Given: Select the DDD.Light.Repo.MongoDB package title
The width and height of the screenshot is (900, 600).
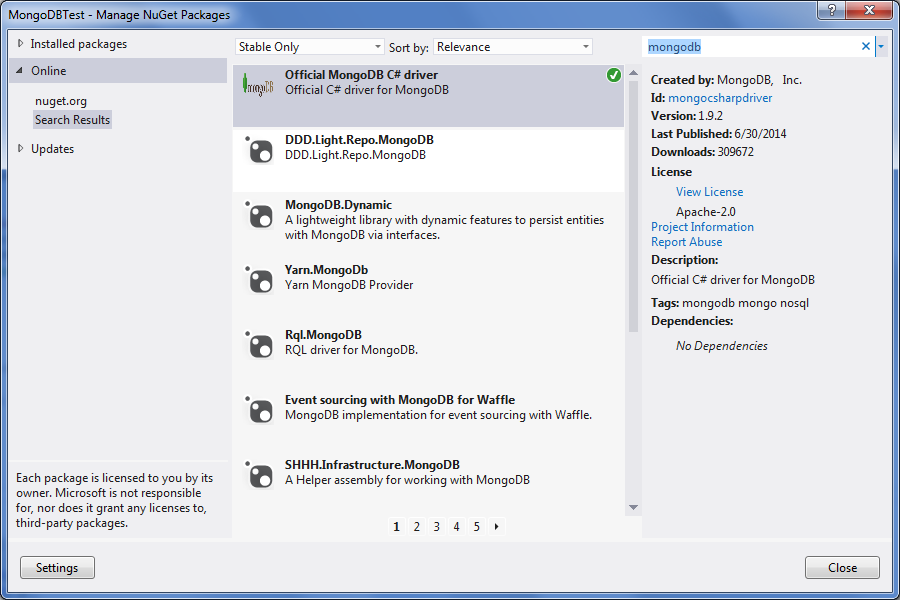Looking at the screenshot, I should coord(359,140).
